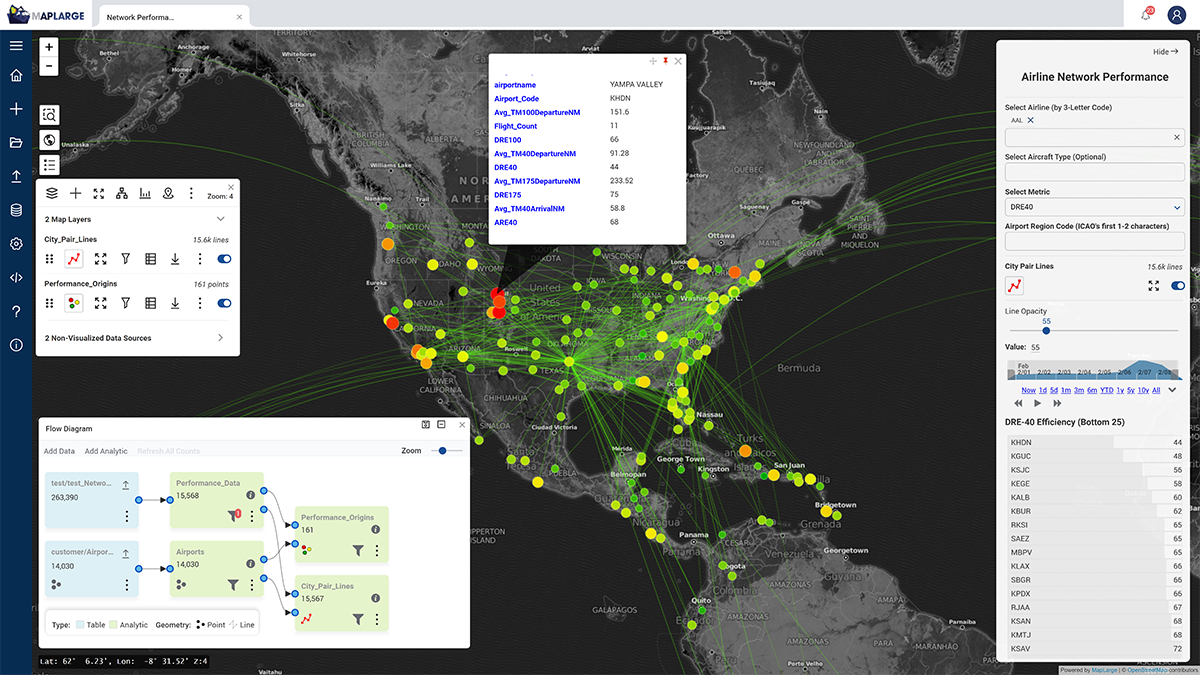
Task: Collapse the 2 Map Layers section
Action: (220, 219)
